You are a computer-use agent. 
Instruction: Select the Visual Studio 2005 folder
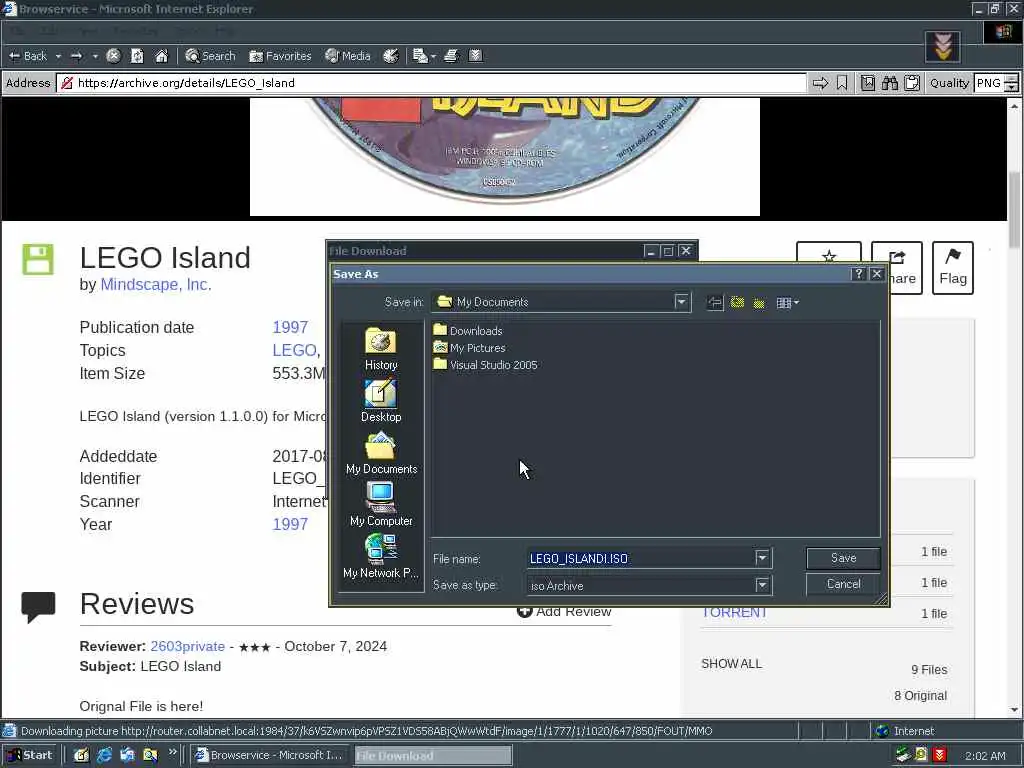pos(485,364)
